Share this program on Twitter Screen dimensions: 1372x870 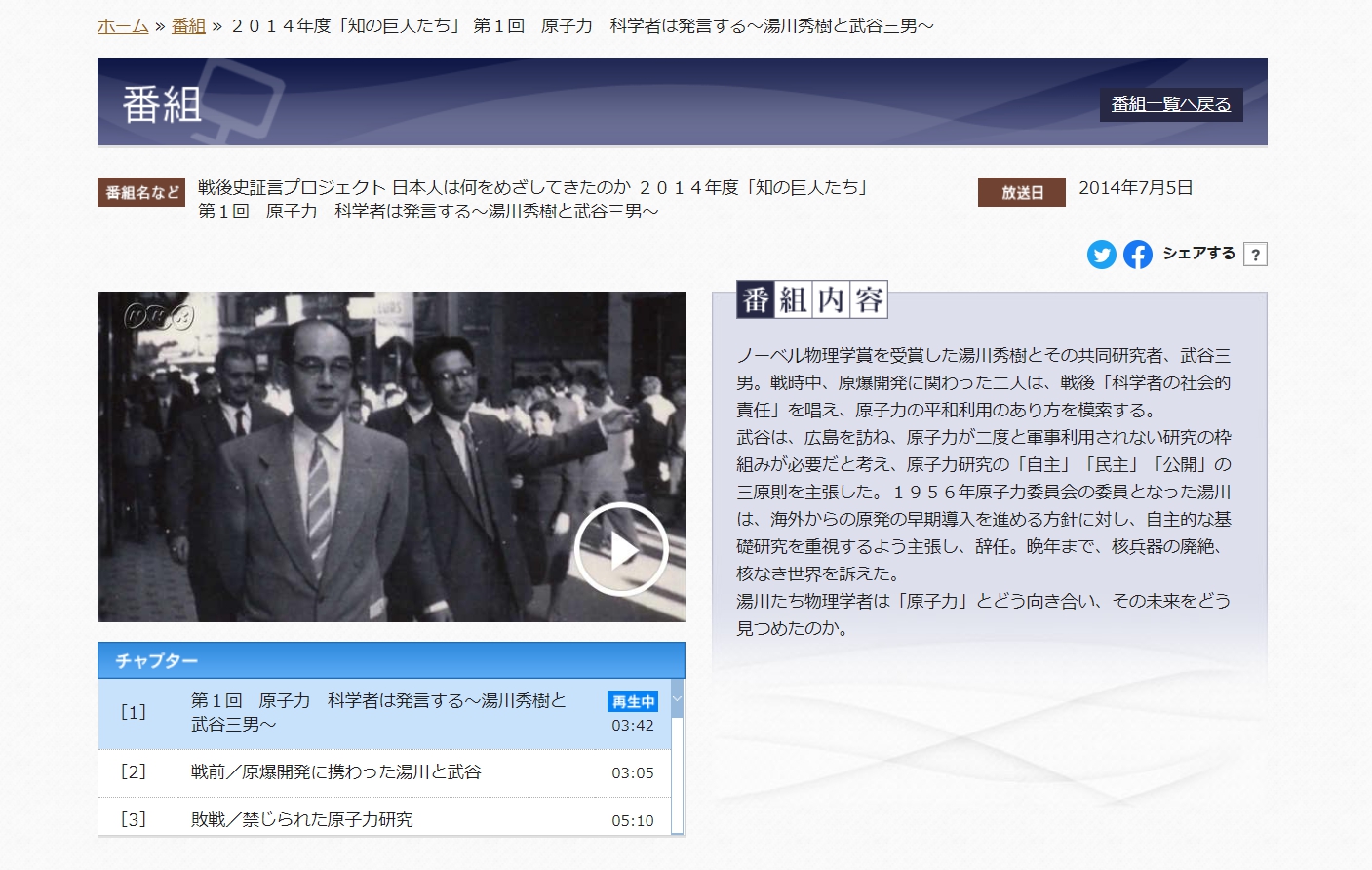pyautogui.click(x=1101, y=255)
